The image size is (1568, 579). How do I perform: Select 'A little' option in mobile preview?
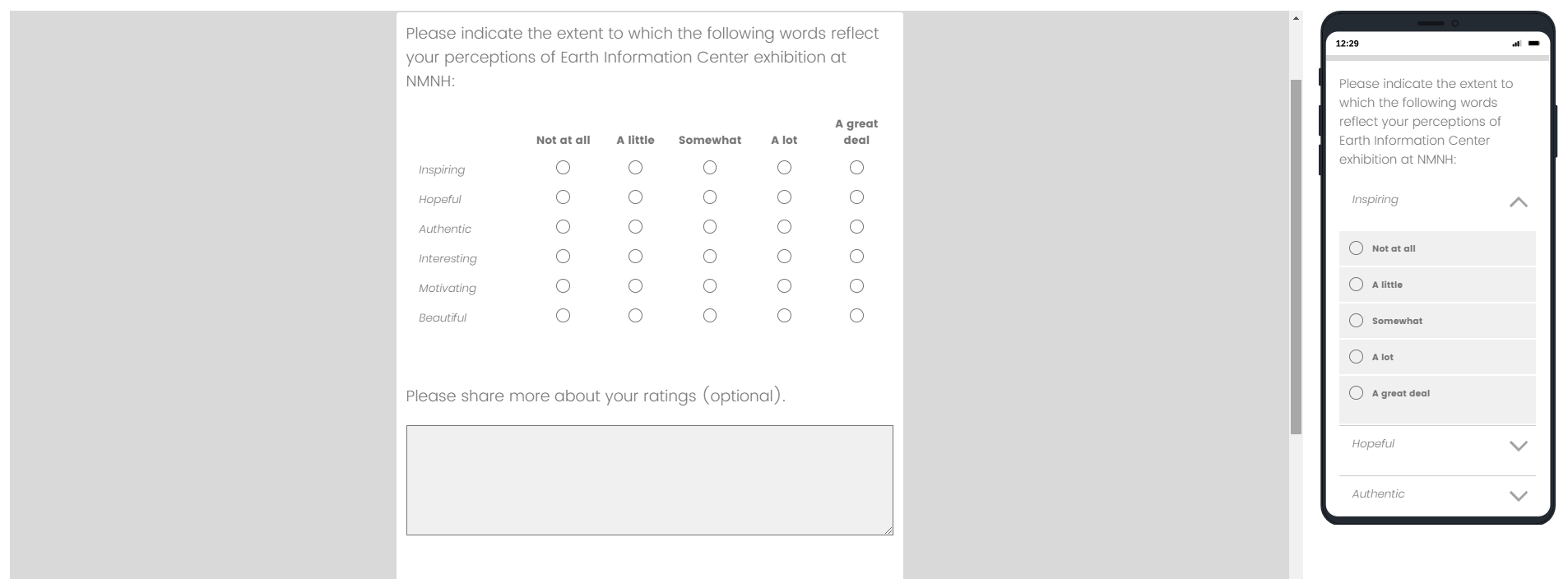pos(1357,285)
